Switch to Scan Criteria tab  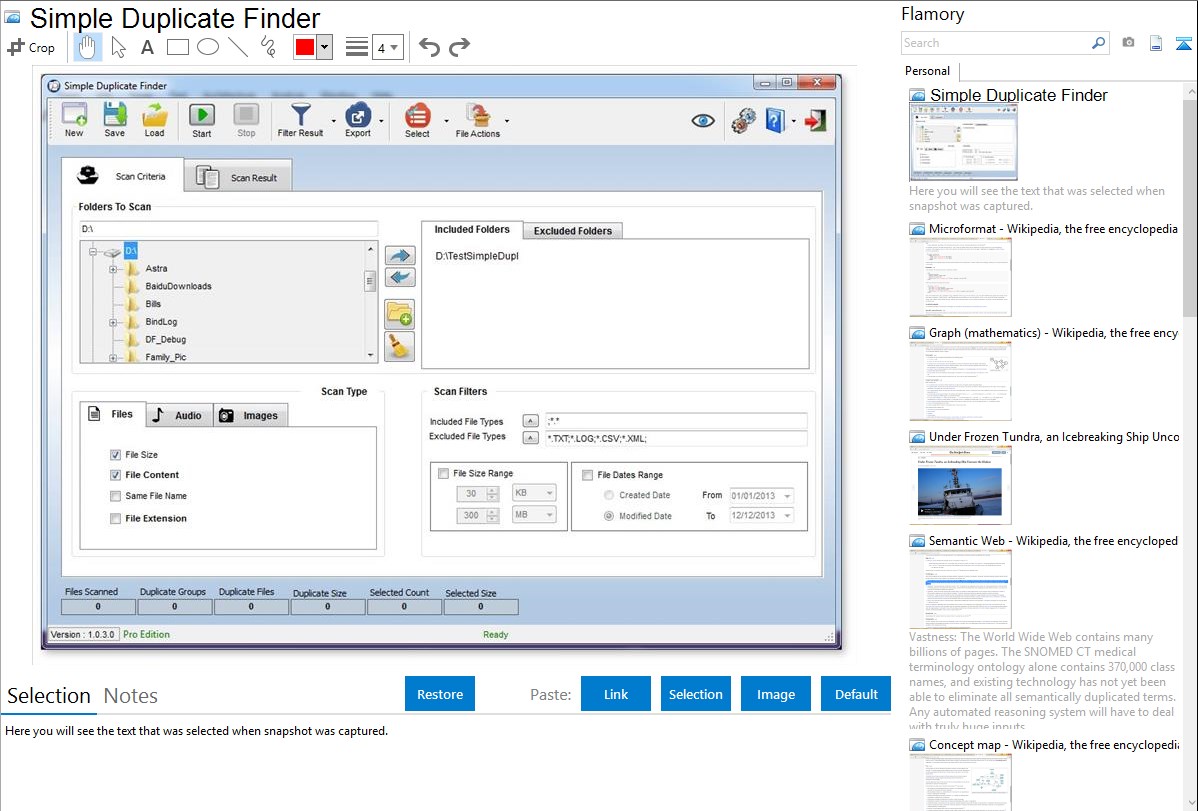122,176
